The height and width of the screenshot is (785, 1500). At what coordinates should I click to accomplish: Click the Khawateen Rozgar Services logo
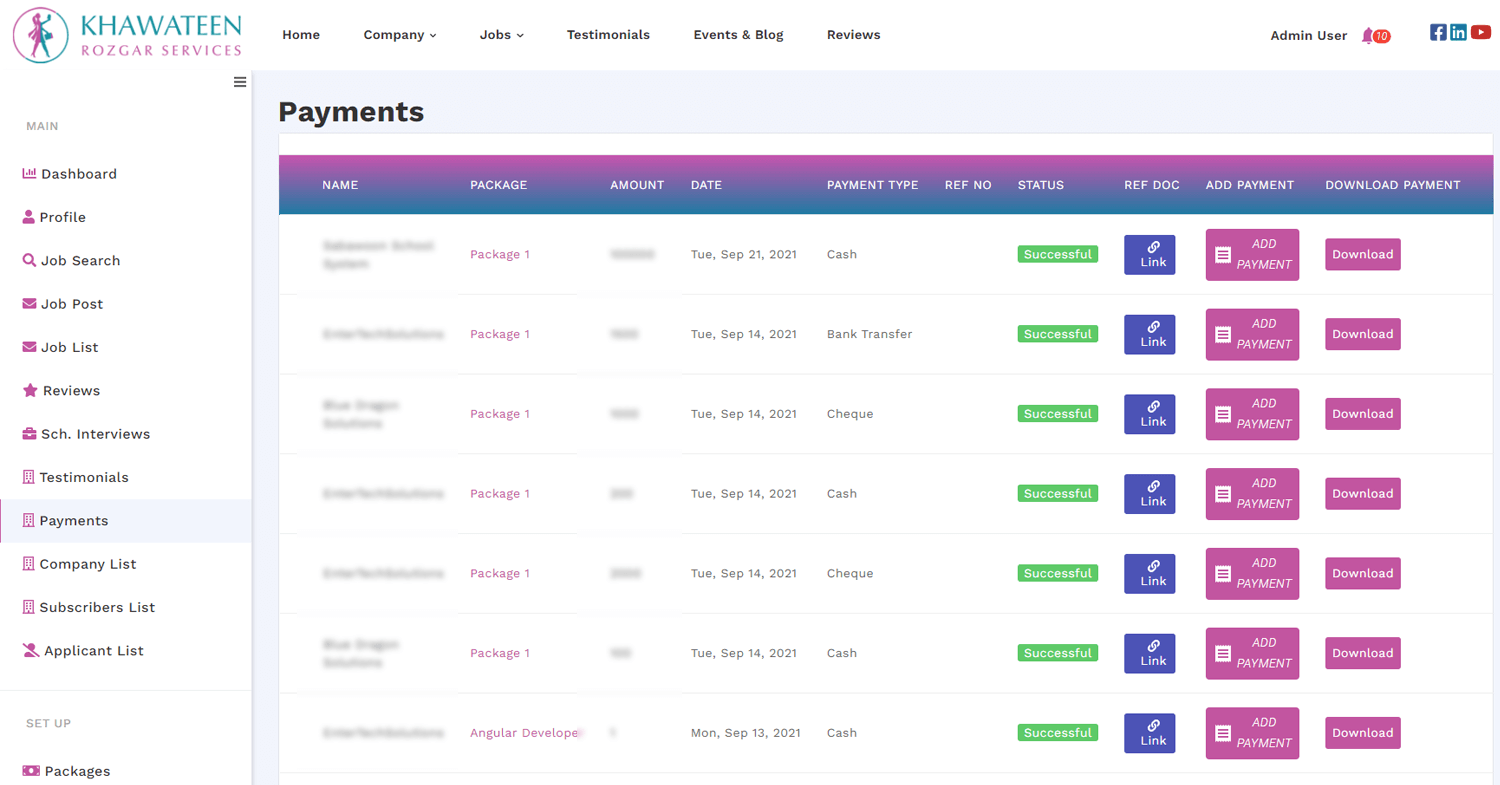(128, 35)
